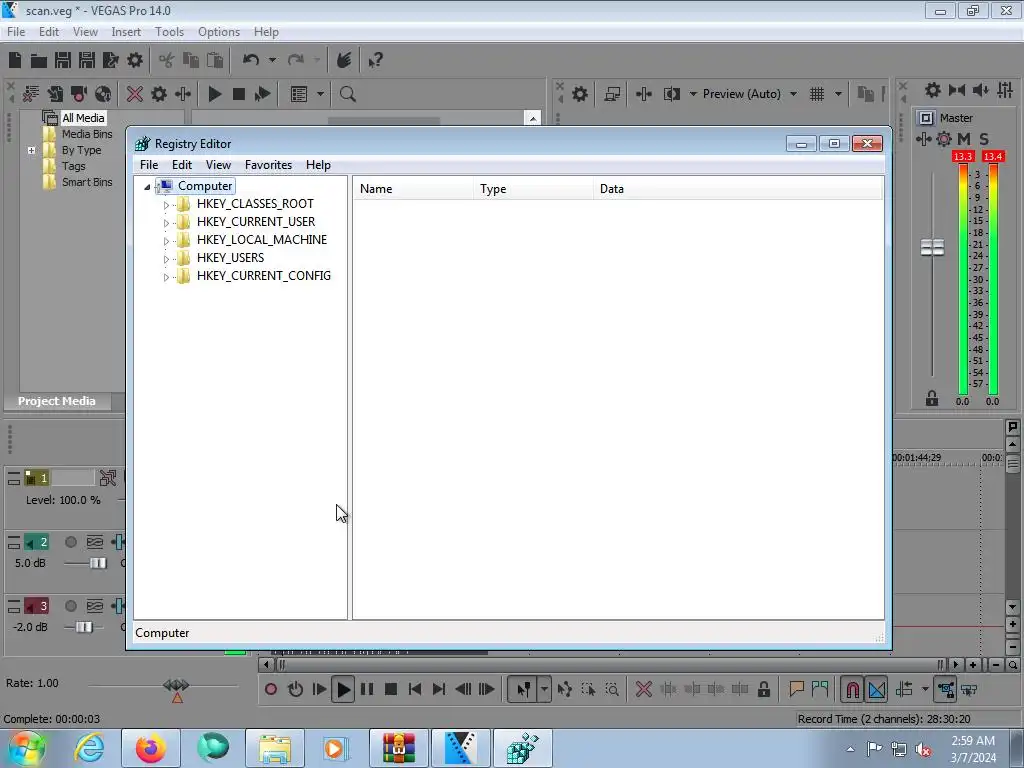Start media preview in Project Media toolbar
1024x768 pixels.
(214, 94)
